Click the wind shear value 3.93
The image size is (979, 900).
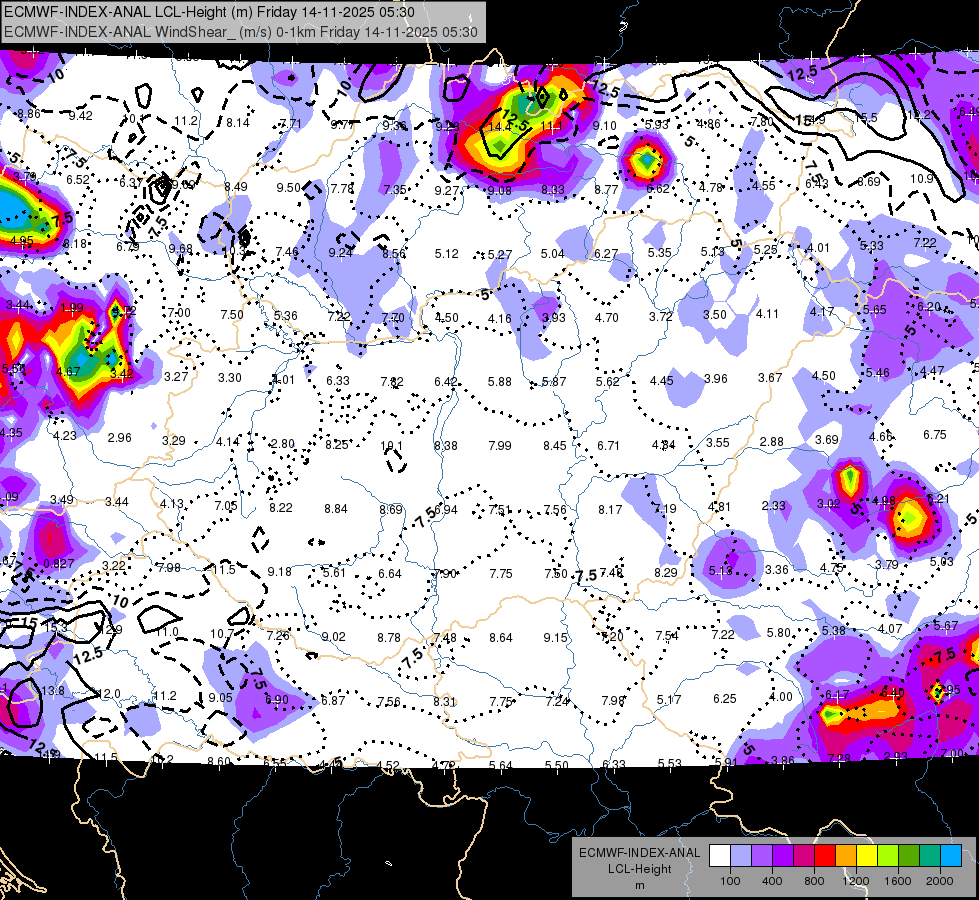[554, 317]
